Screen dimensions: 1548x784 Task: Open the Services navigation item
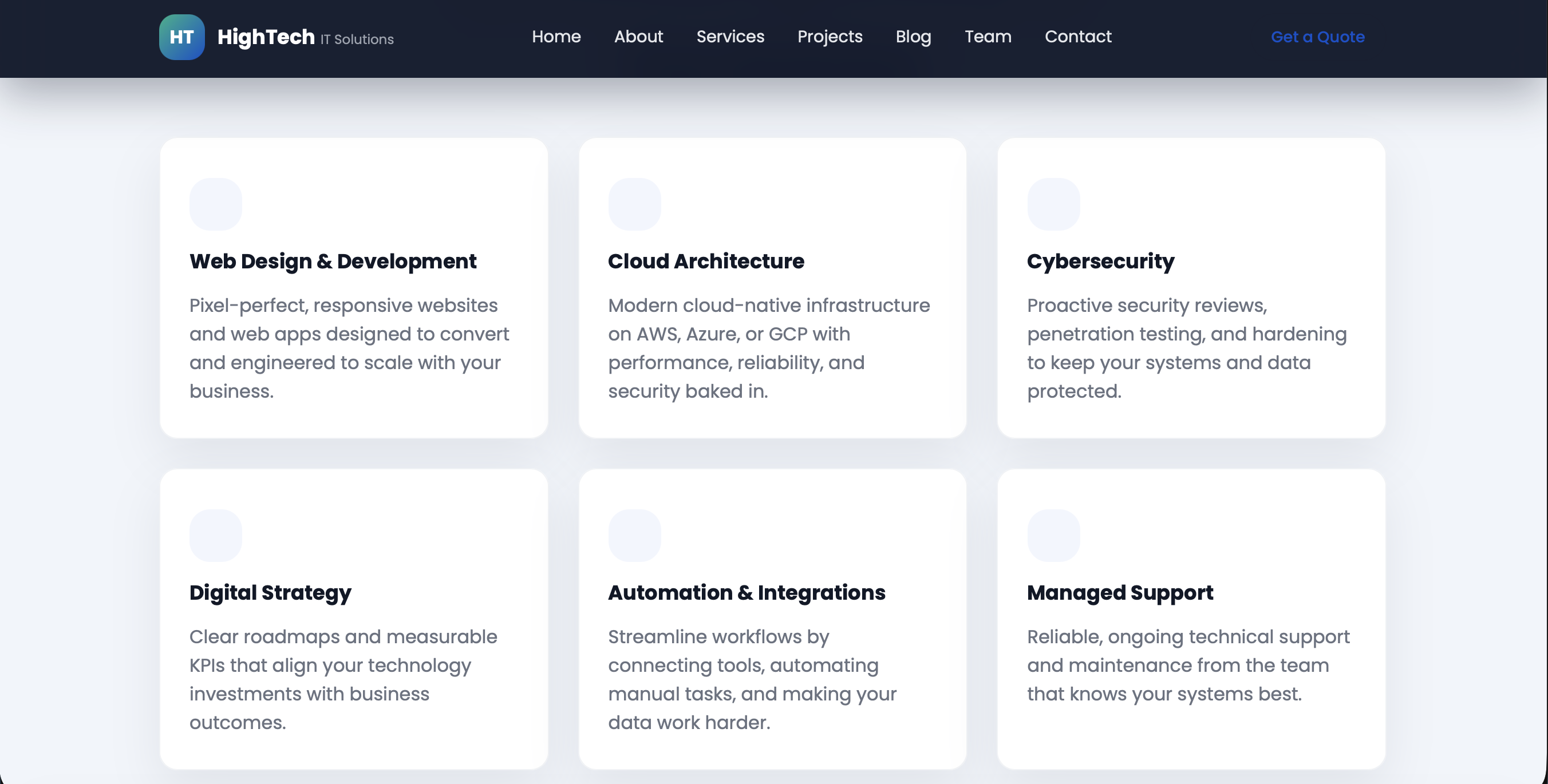pyautogui.click(x=730, y=37)
